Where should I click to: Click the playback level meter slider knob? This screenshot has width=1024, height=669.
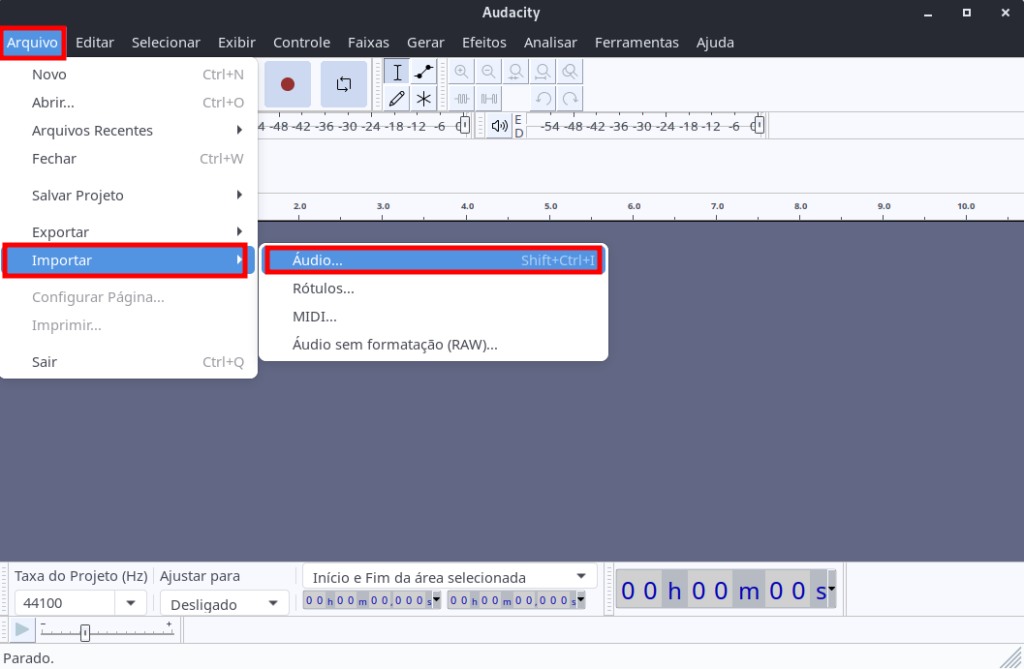click(x=758, y=125)
